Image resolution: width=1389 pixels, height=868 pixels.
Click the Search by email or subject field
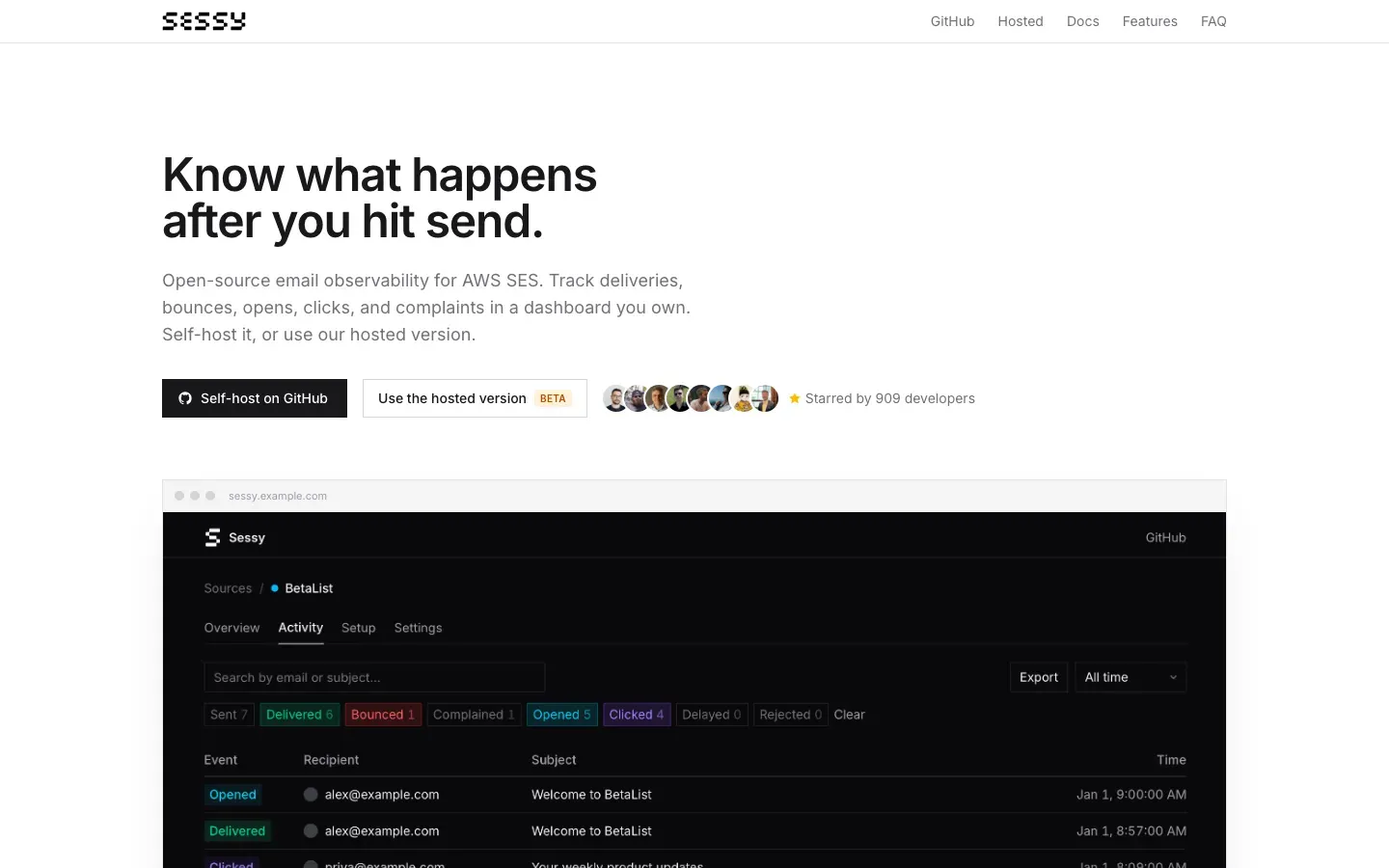(374, 677)
